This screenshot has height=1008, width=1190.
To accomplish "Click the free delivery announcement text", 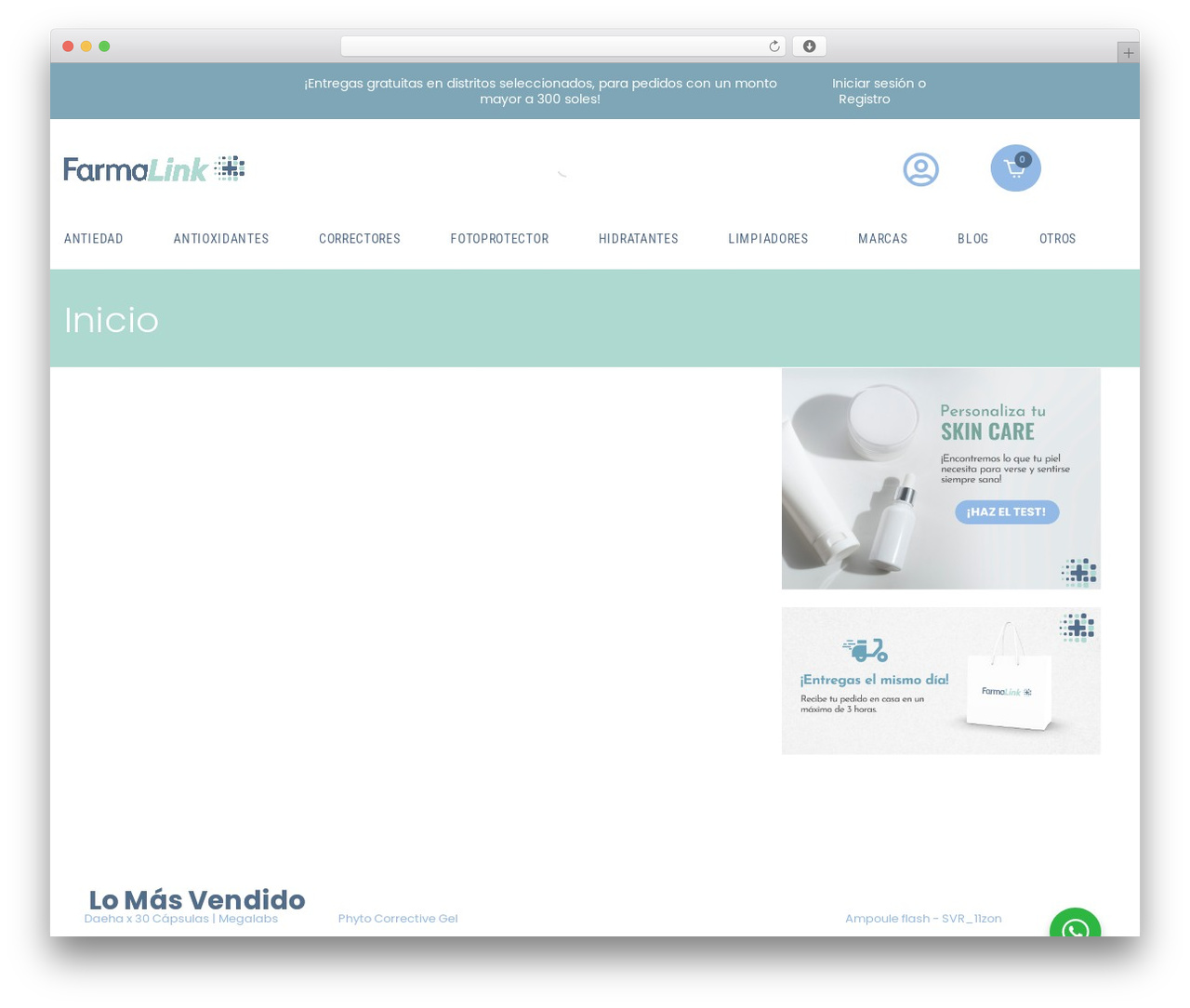I will 540,91.
